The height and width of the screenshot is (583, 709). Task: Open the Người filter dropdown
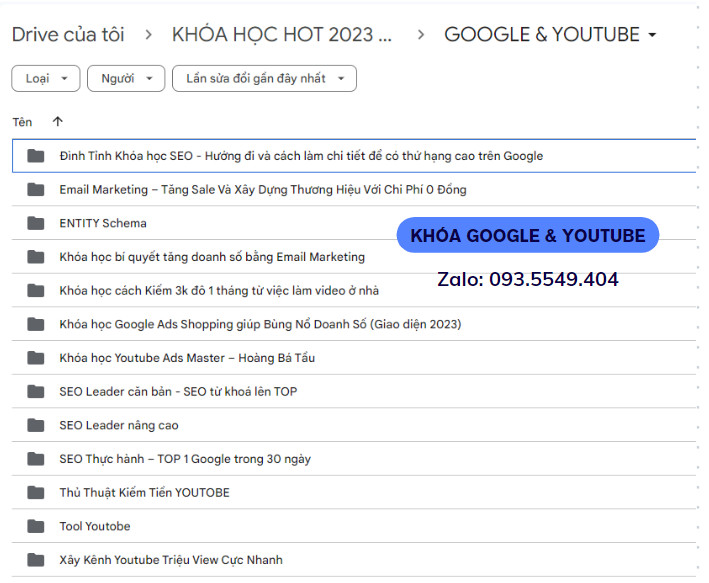[x=126, y=78]
